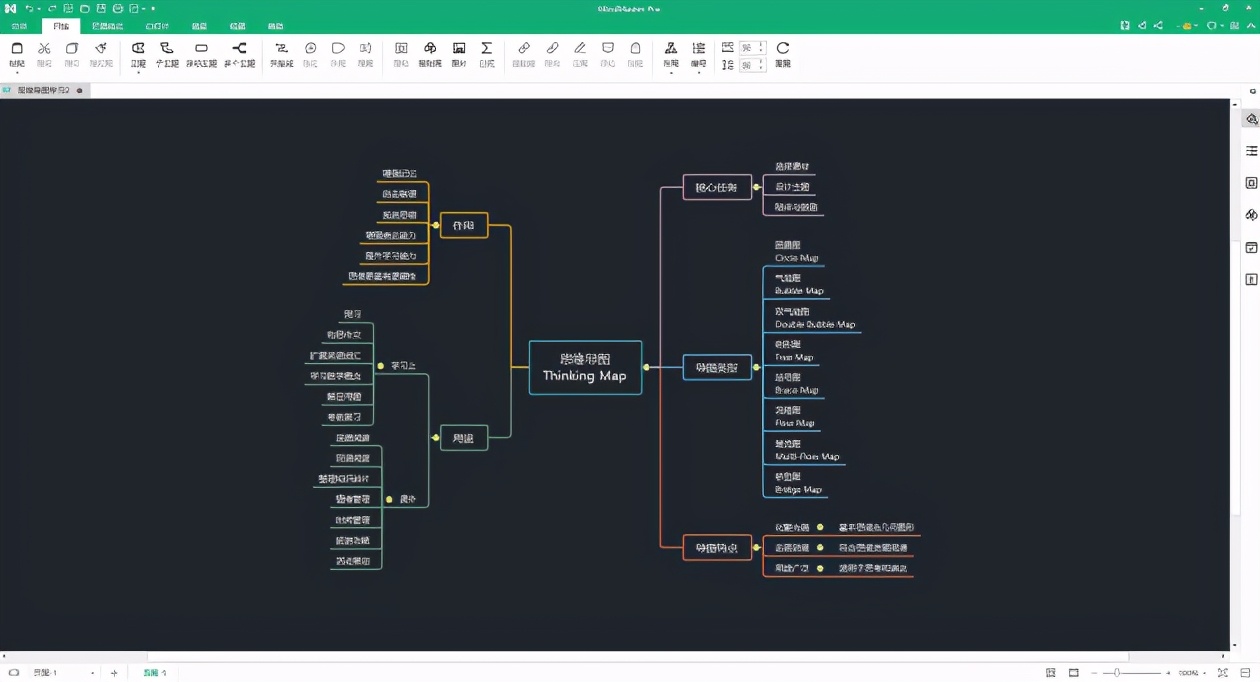Screen dimensions: 1260x682
Task: Open the File menu tab
Action: [x=19, y=26]
